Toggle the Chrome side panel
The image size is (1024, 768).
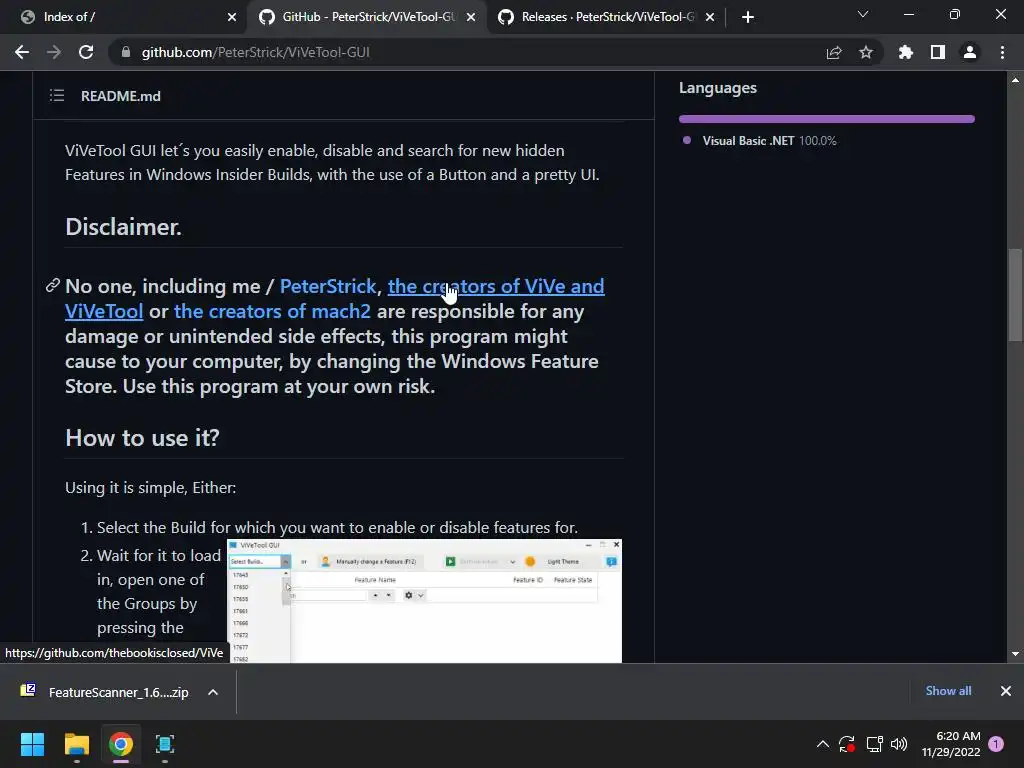pos(938,52)
